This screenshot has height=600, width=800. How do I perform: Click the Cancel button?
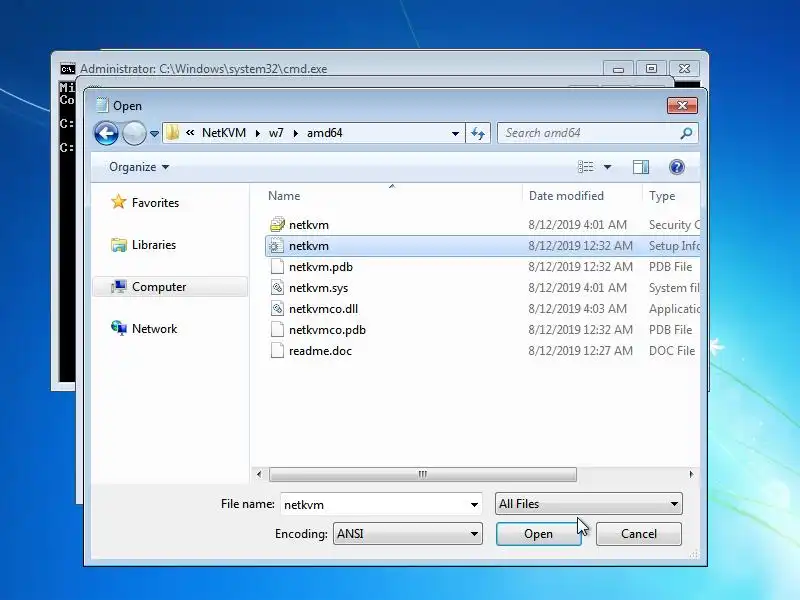(x=639, y=534)
